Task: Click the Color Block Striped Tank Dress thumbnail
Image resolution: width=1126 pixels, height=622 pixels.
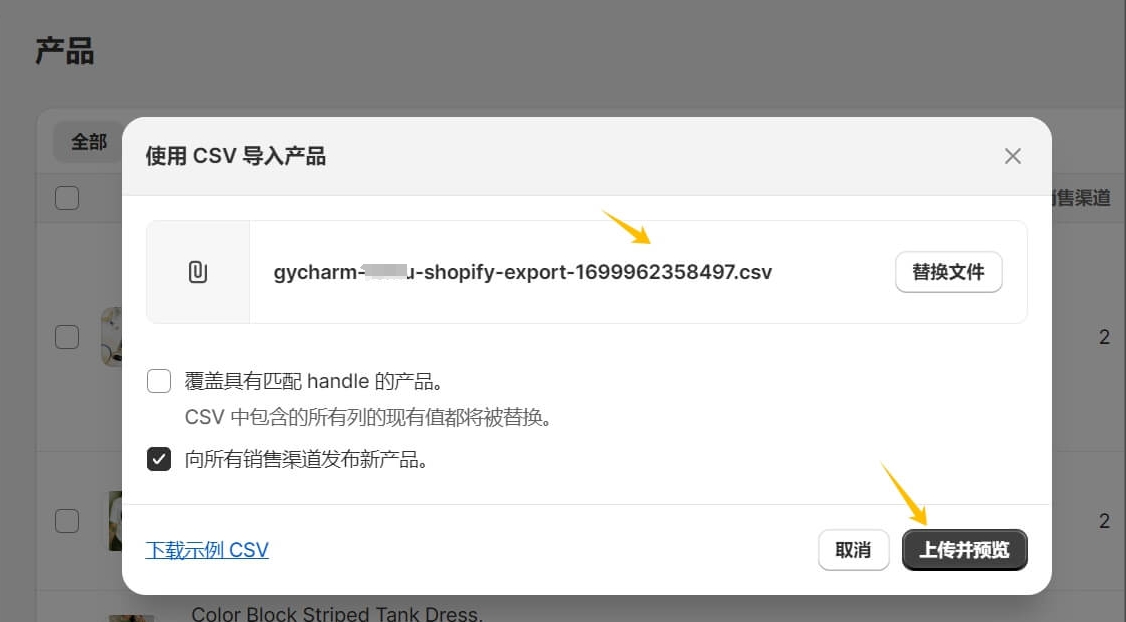Action: (131, 618)
